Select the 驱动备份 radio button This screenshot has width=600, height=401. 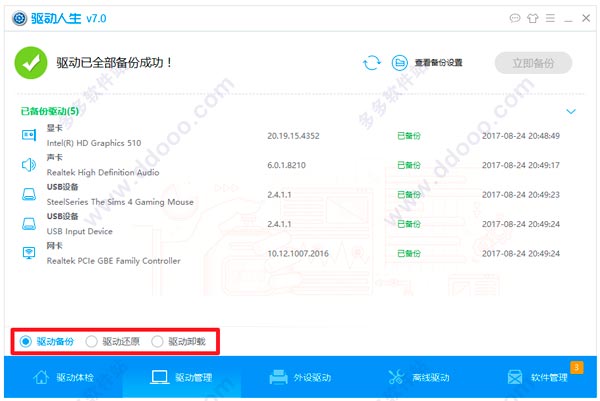26,341
